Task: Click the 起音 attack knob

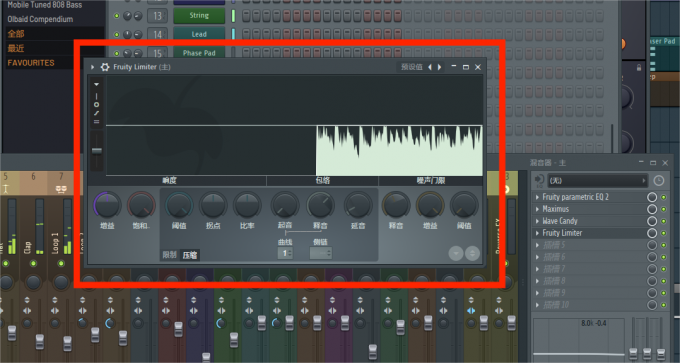Action: [x=285, y=205]
